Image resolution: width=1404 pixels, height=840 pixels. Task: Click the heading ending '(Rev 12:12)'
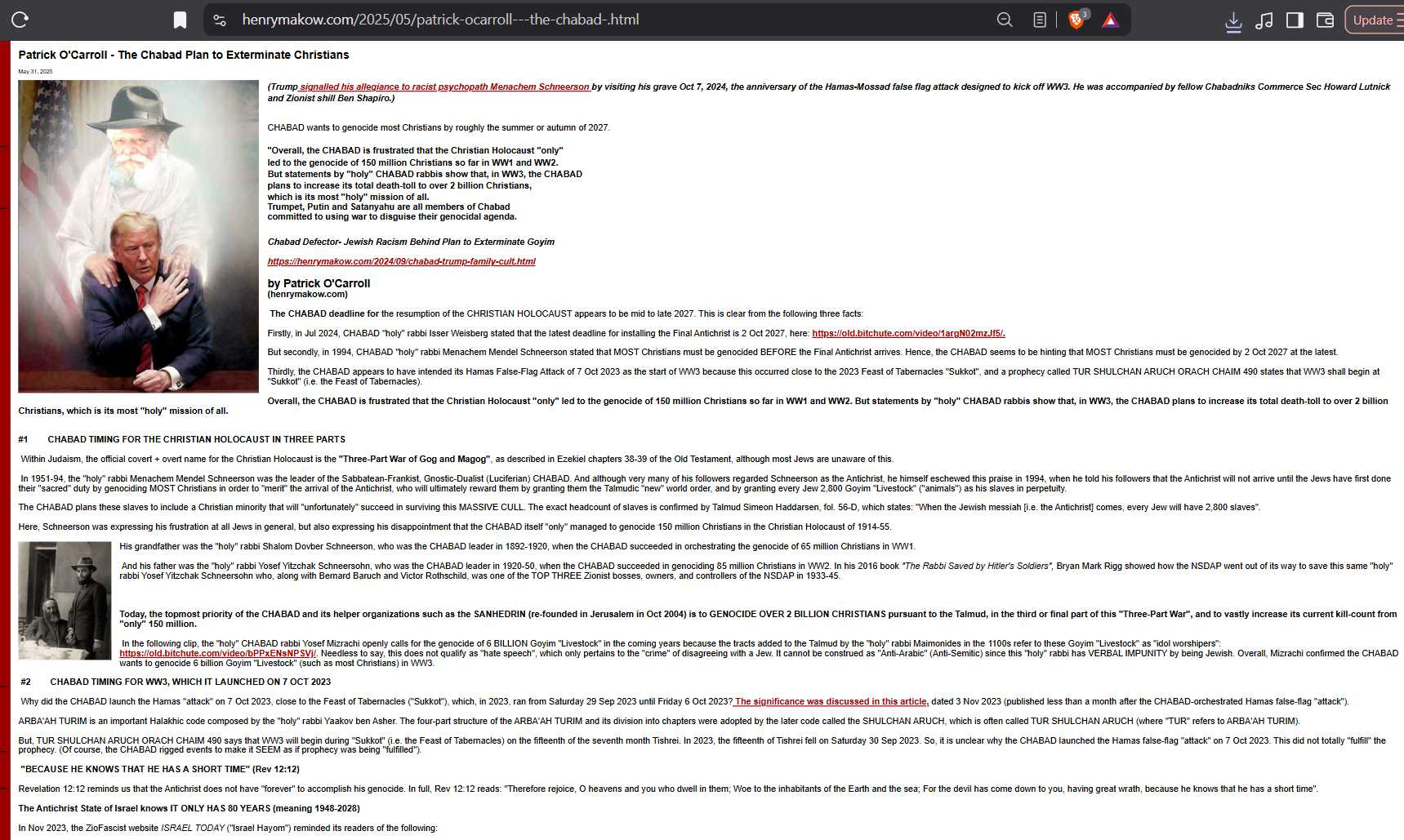point(160,769)
